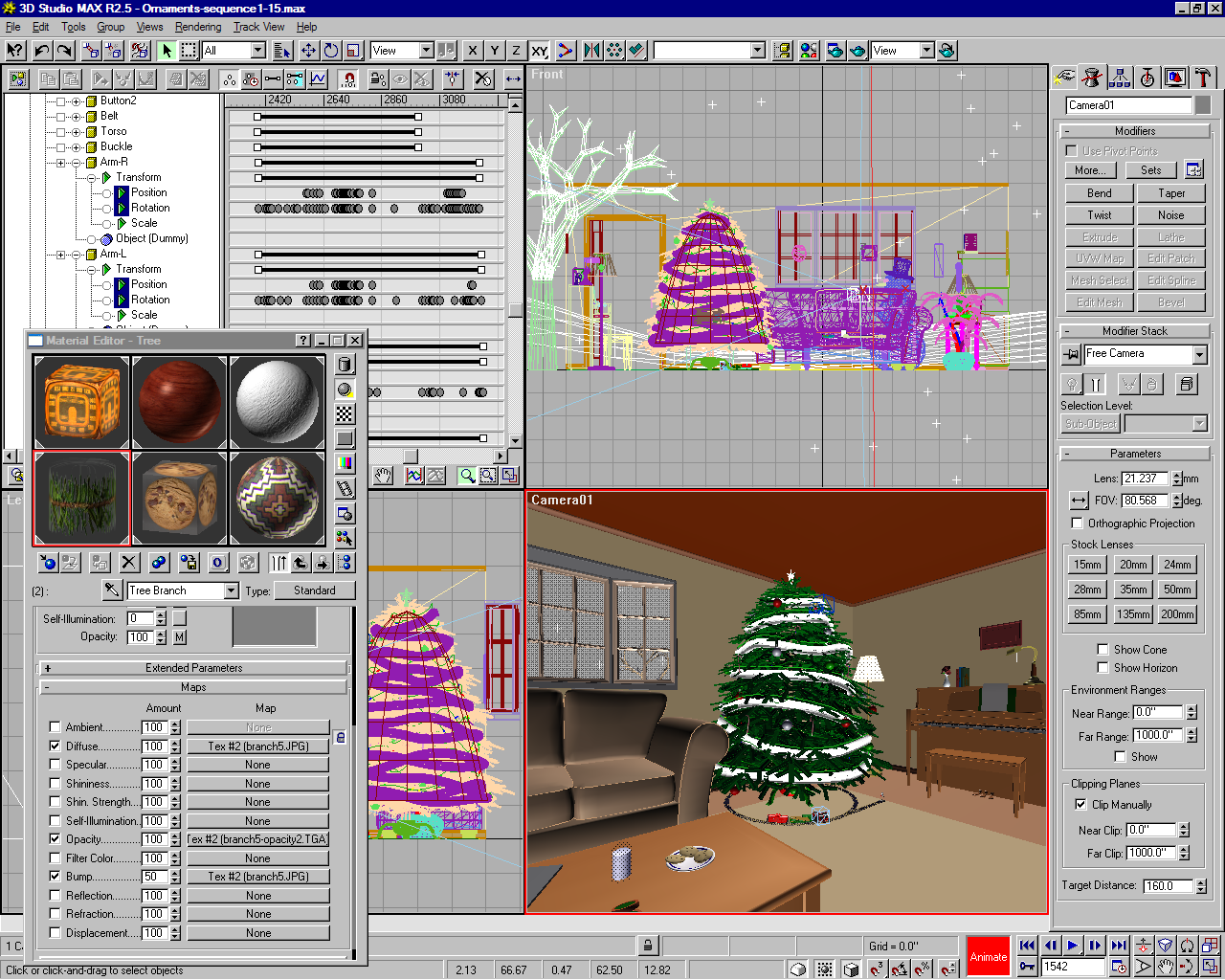Toggle Key Mode key icon
Screen dimensions: 1225x980
coord(1027,968)
